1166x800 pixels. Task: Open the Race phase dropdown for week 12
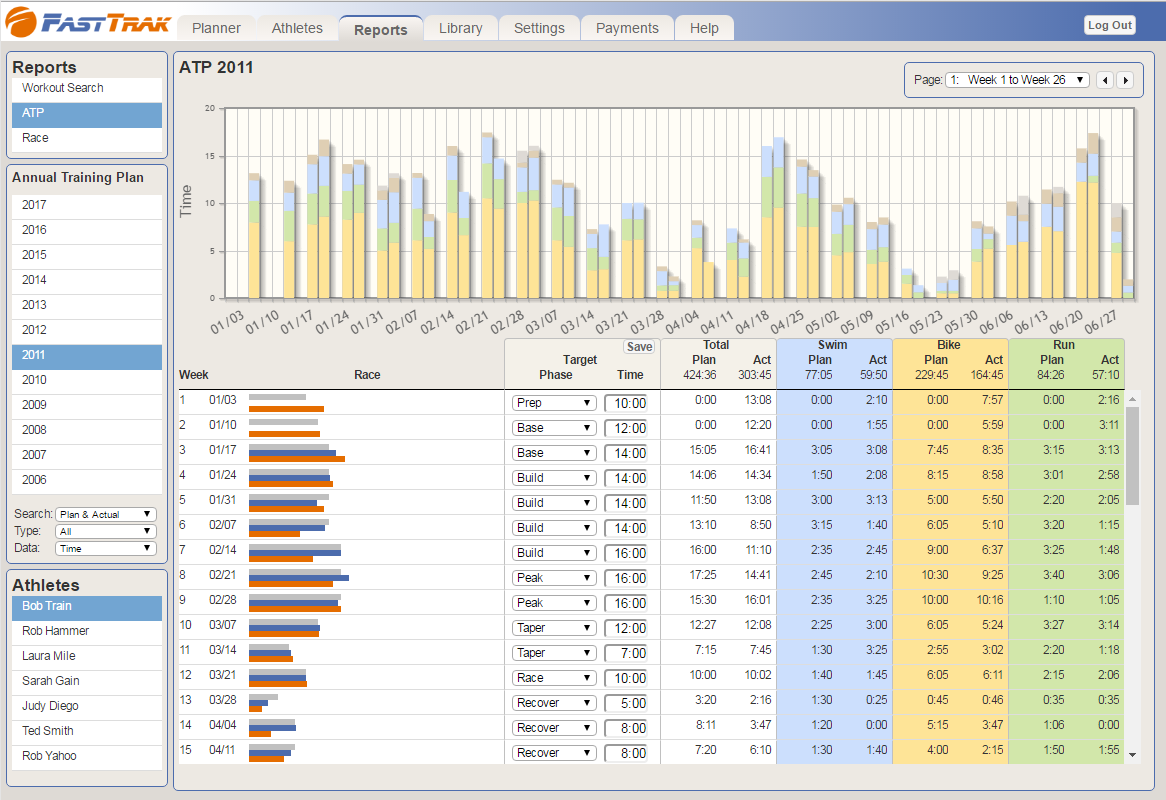pos(554,678)
